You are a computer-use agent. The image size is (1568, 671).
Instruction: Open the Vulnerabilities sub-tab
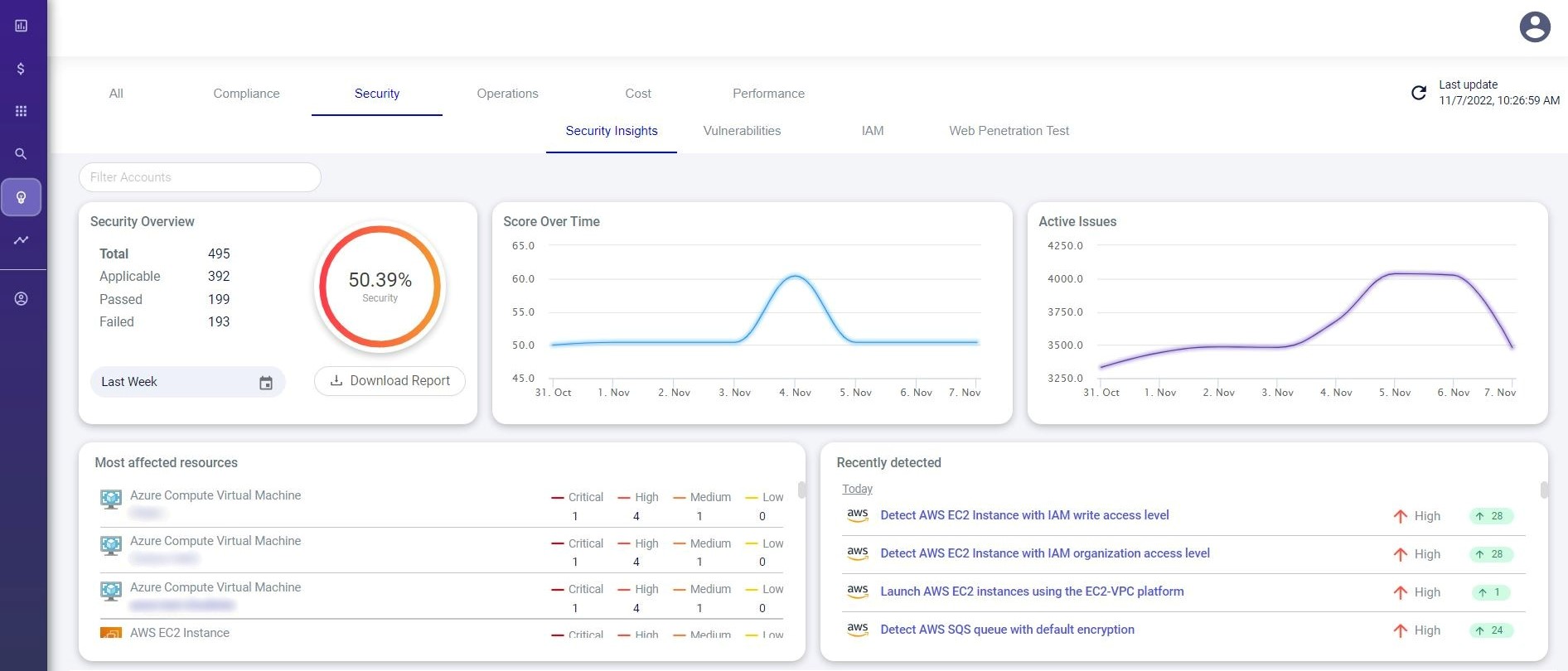point(742,131)
